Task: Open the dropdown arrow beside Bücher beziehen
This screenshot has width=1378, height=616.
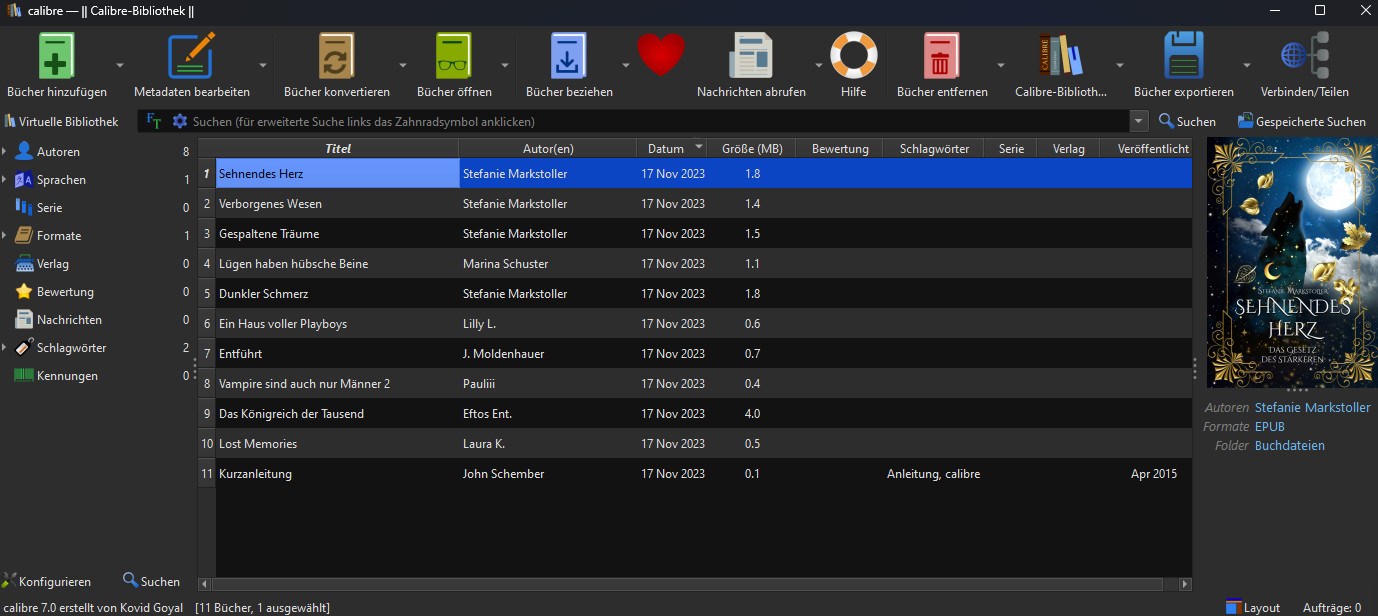Action: pyautogui.click(x=626, y=65)
